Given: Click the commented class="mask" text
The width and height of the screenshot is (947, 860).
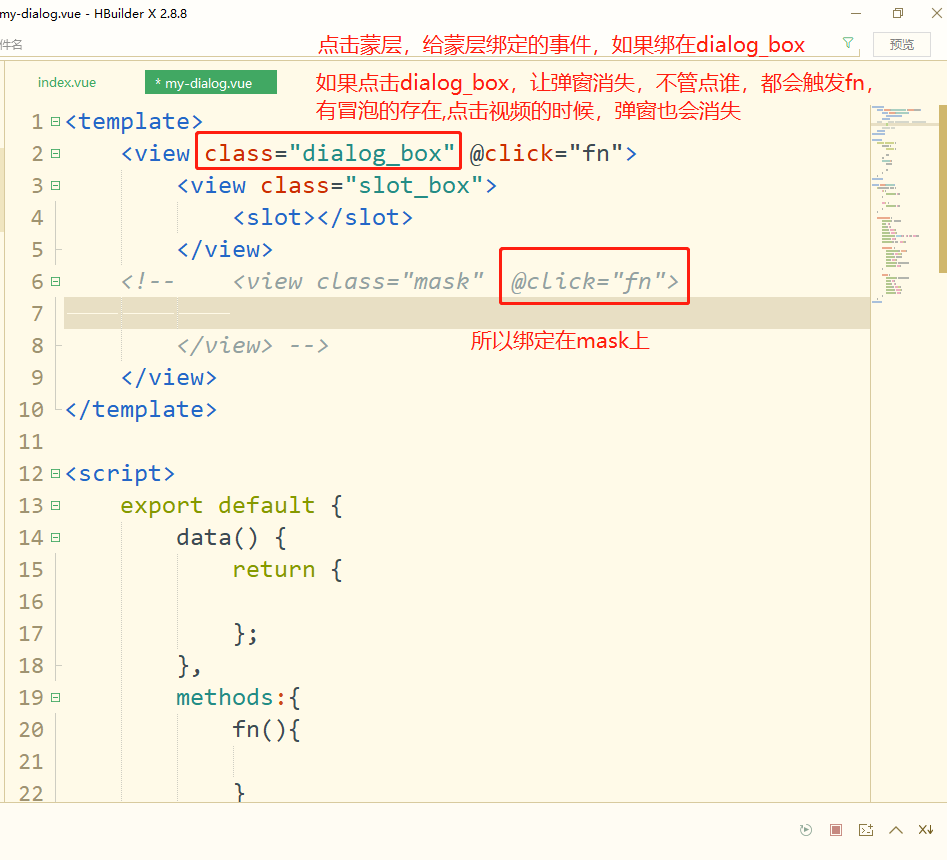Looking at the screenshot, I should tap(399, 281).
